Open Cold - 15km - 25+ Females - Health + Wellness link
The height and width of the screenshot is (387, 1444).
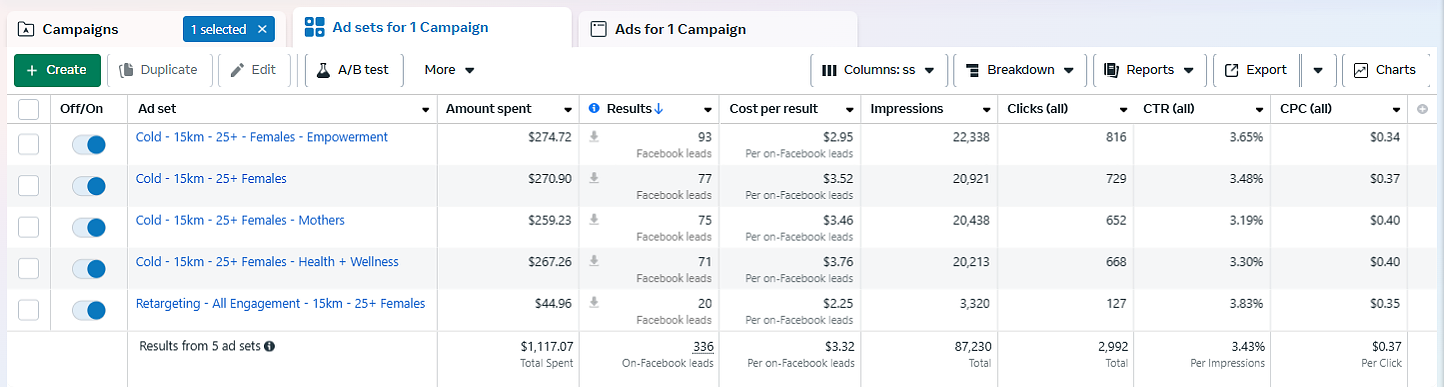click(x=267, y=262)
